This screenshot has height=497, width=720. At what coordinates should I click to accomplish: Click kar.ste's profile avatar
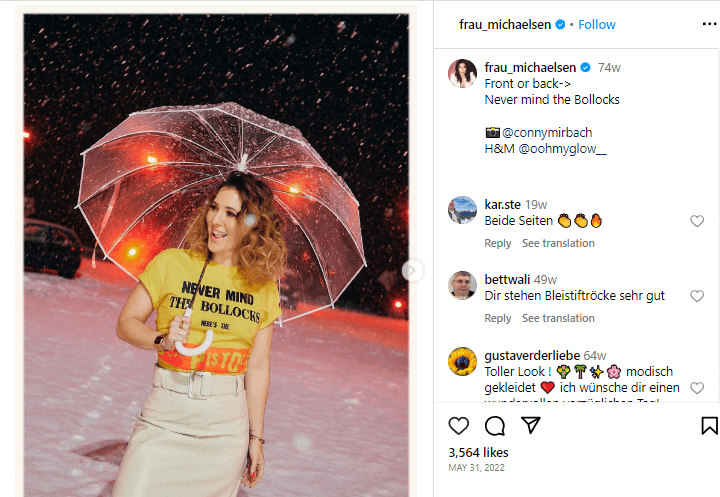(x=462, y=211)
